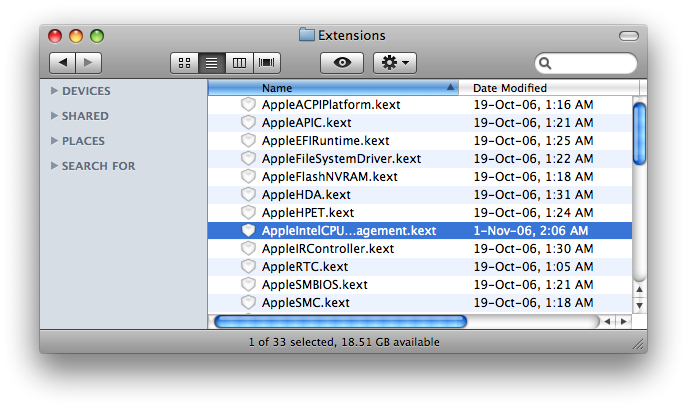Click the kext icon of AppleHDA.kext
Viewport: 687px width, 408px height.
(x=248, y=194)
